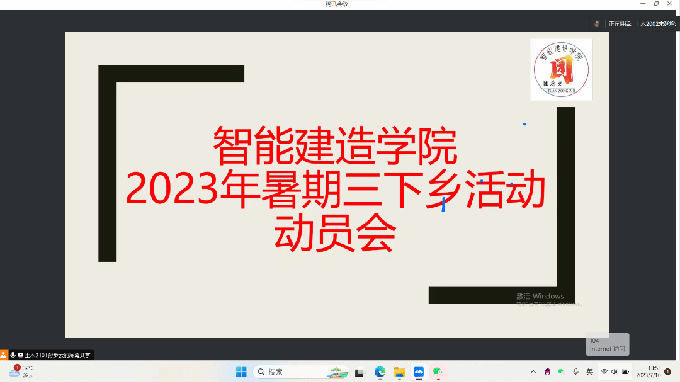Maximize or restore the meeting window

click(656, 3)
